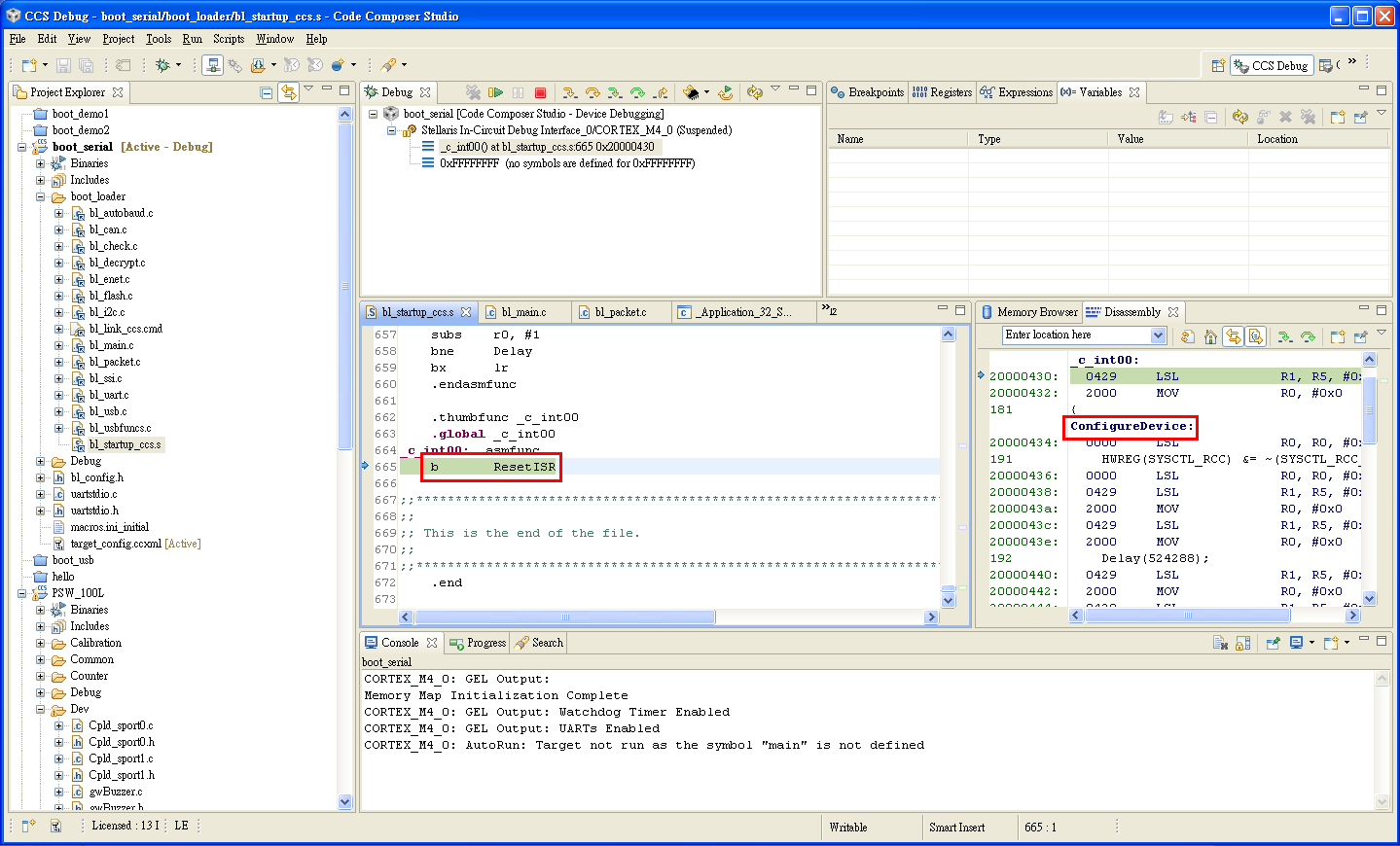Toggle Link with Active Debug Context in Disassembly

click(x=1233, y=336)
